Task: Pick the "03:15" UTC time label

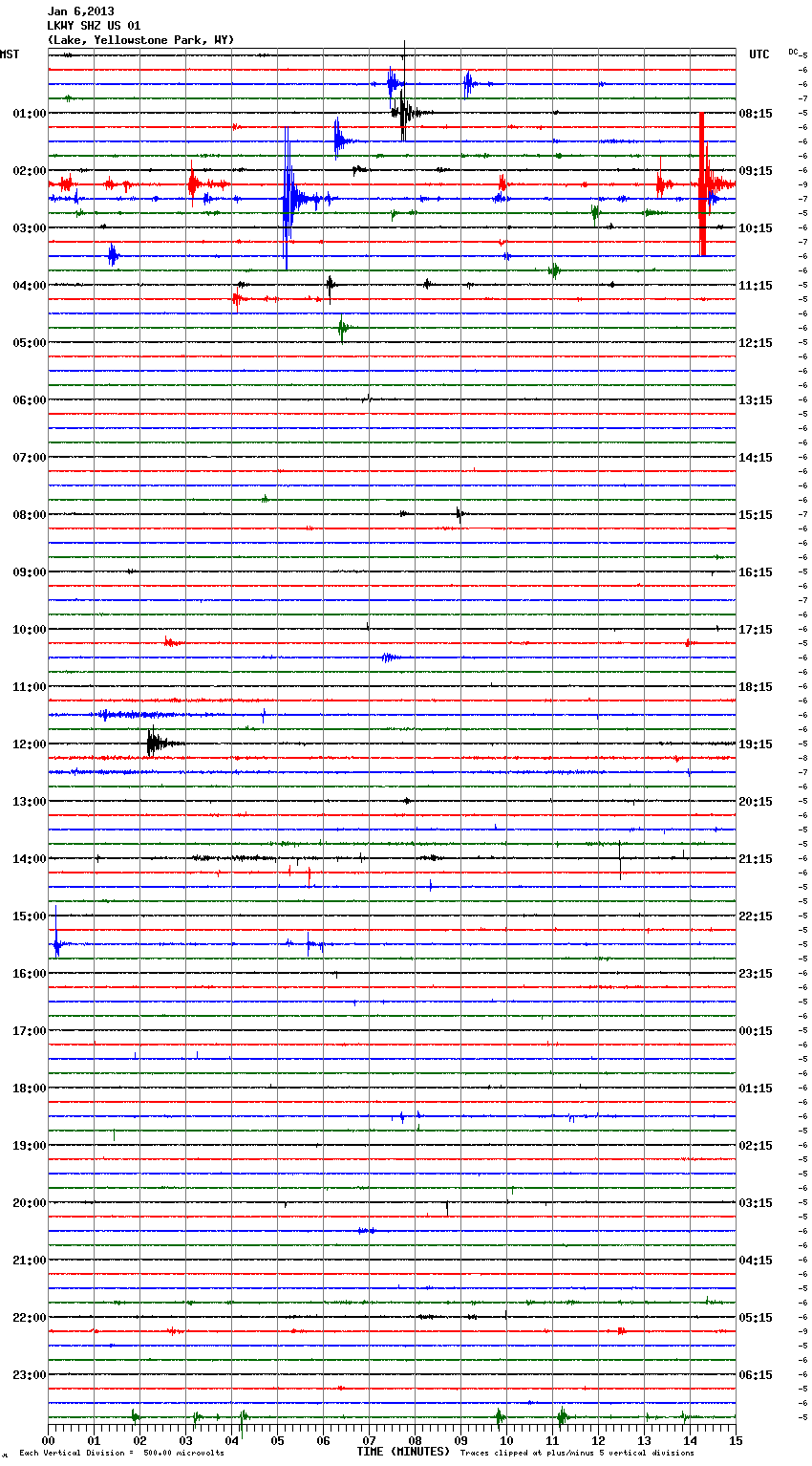Action: 756,1202
